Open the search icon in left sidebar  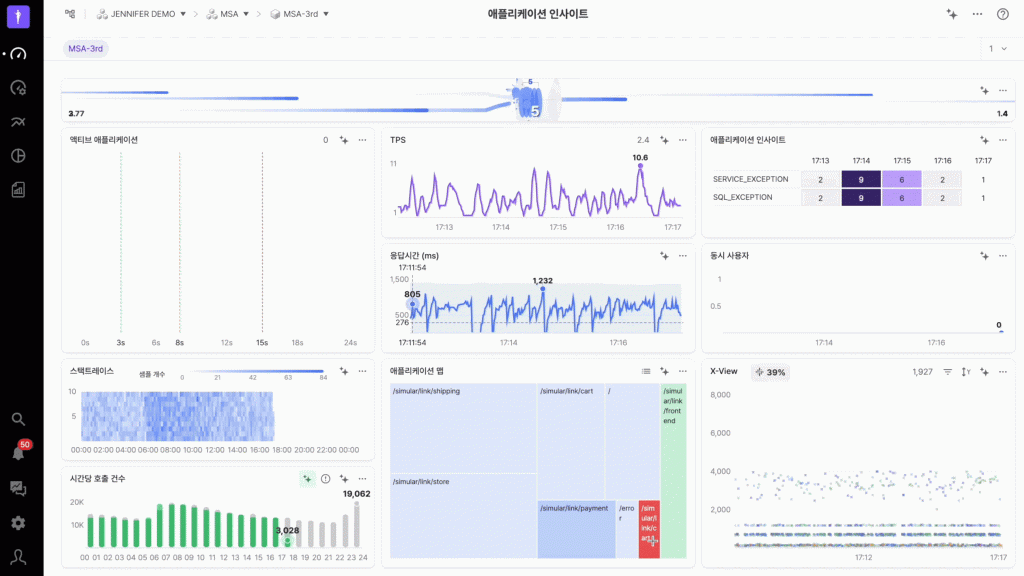[18, 419]
